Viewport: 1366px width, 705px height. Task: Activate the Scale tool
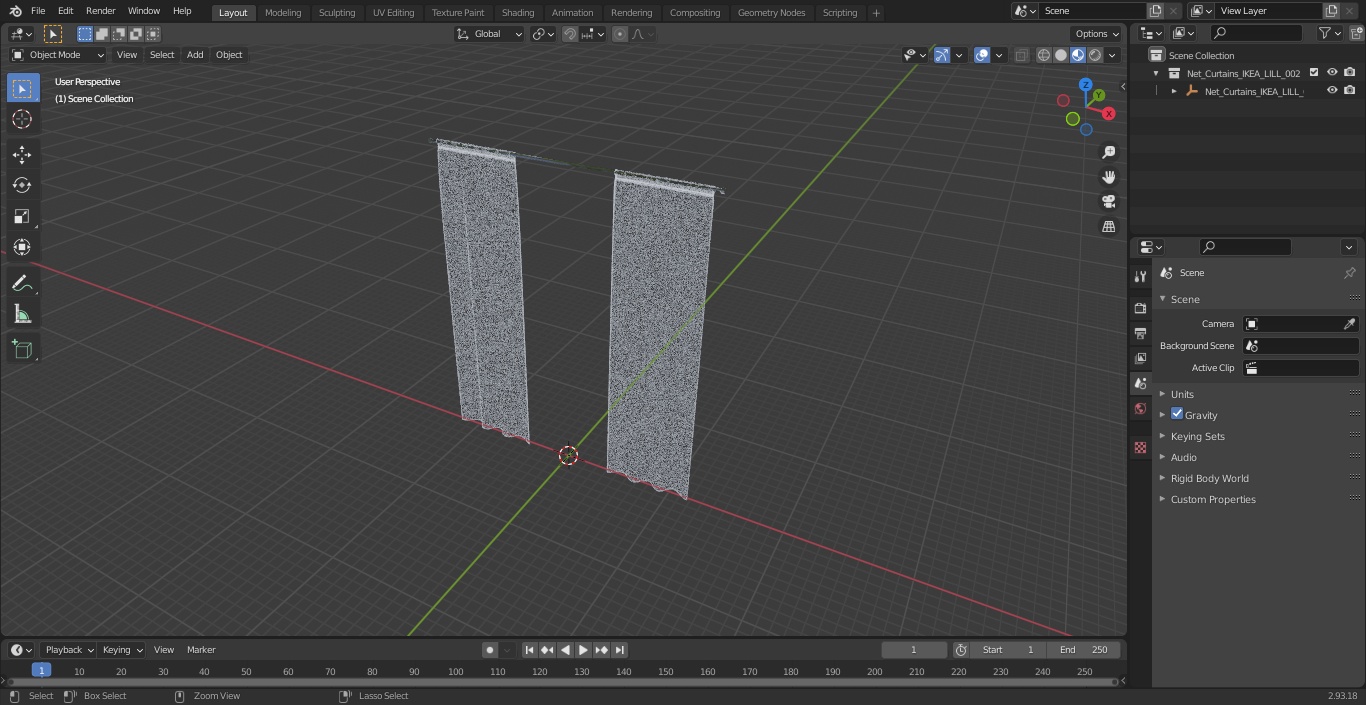(x=22, y=216)
